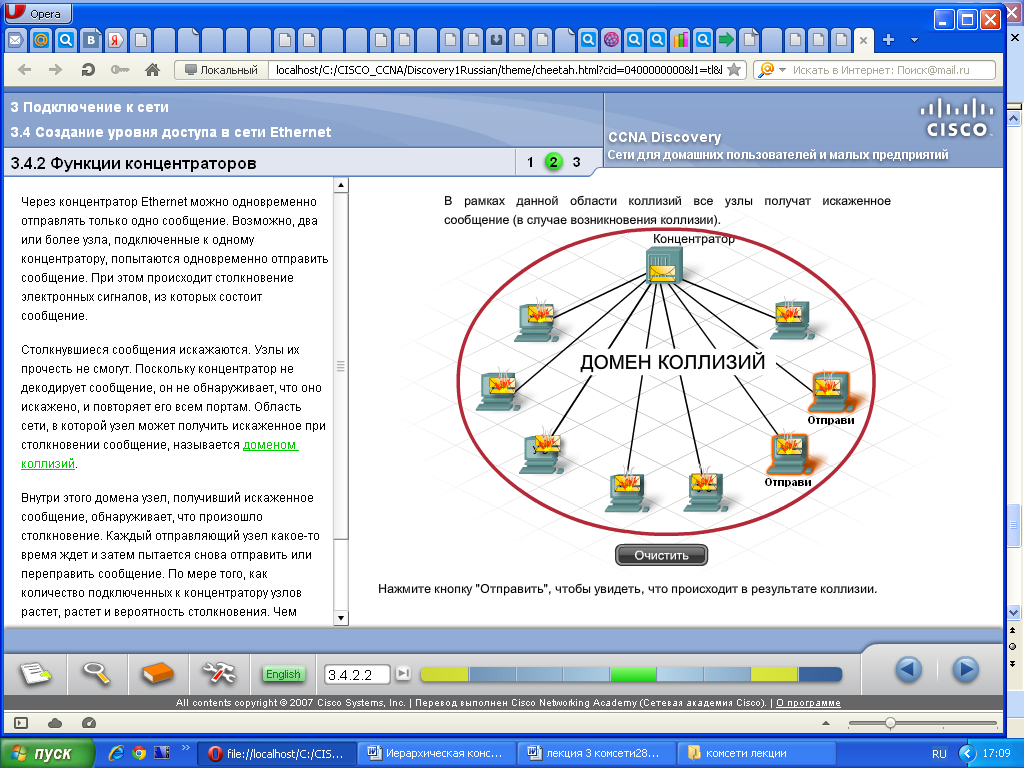Click the Концентратор hub device icon
Image resolution: width=1024 pixels, height=768 pixels.
[664, 266]
